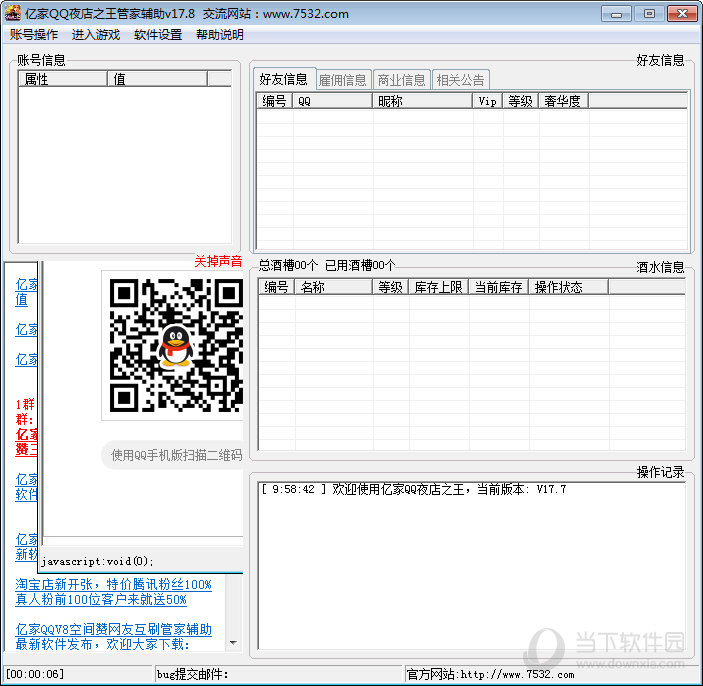Switch to the 雇佣信息 tab
Image resolution: width=703 pixels, height=686 pixels.
click(343, 80)
